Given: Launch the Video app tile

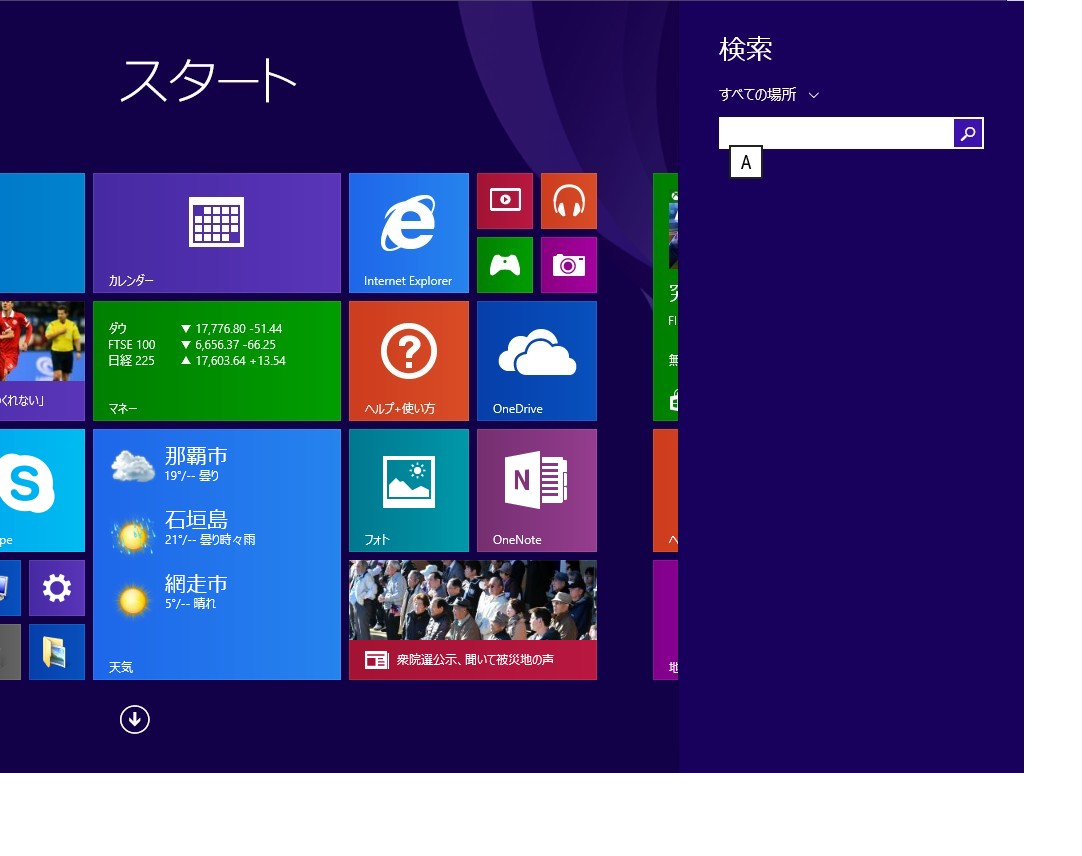Looking at the screenshot, I should [x=504, y=201].
